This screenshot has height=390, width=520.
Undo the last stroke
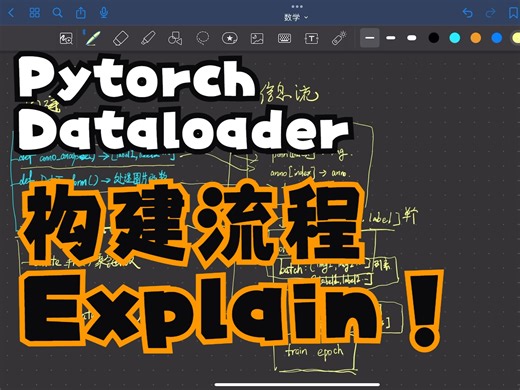point(468,13)
